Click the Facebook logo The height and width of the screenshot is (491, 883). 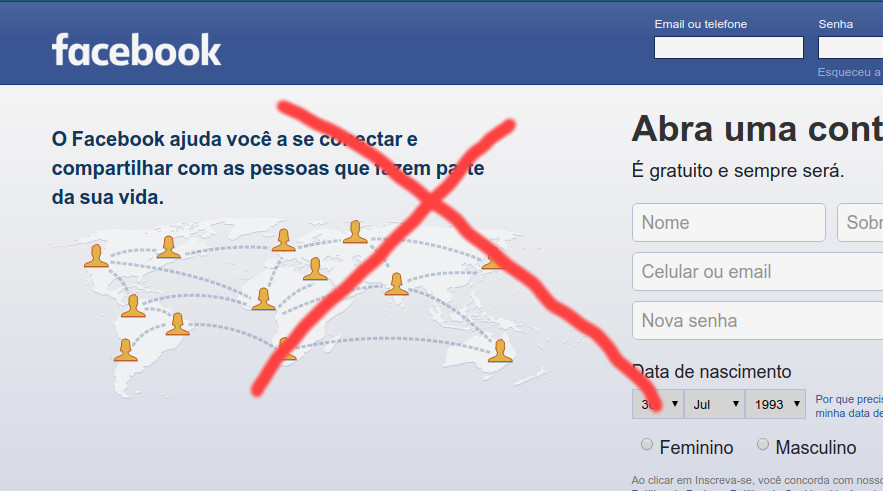[136, 50]
